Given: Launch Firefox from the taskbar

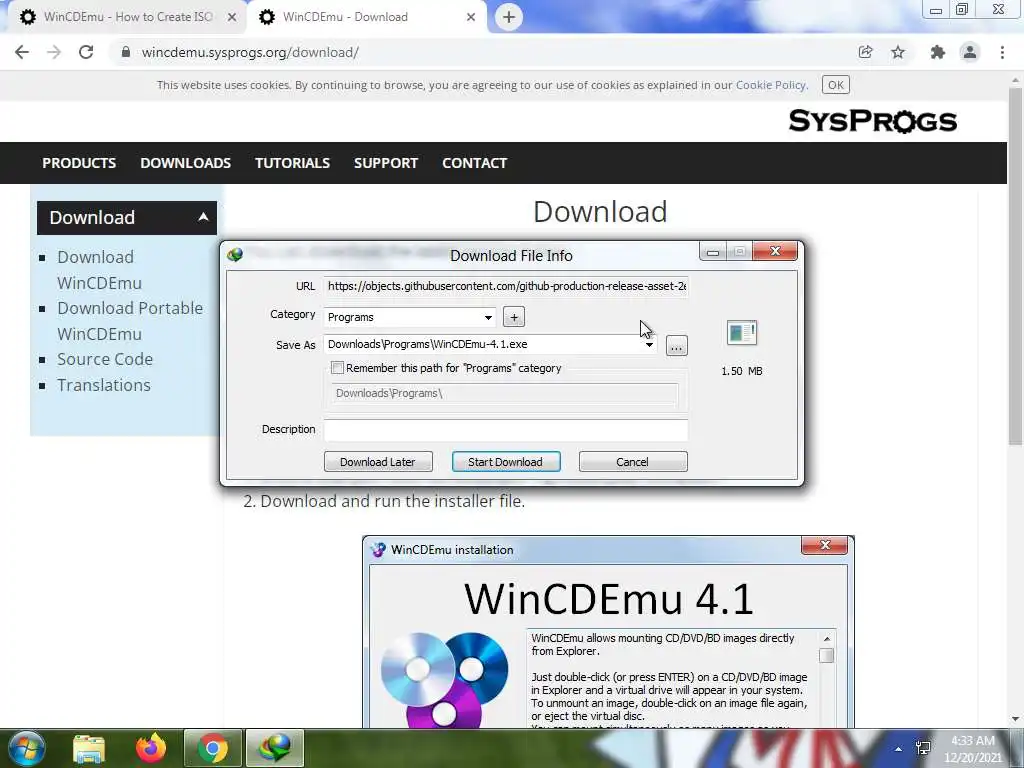Looking at the screenshot, I should click(151, 748).
